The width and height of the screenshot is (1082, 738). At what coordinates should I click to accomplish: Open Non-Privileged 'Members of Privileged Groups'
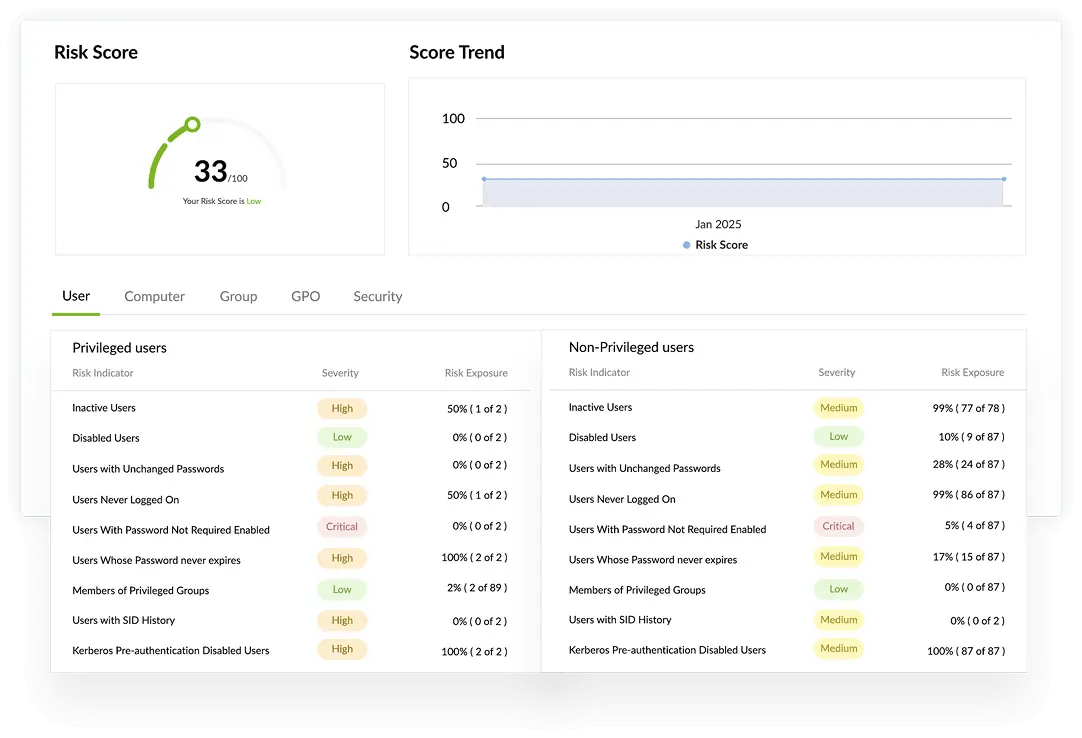point(637,590)
